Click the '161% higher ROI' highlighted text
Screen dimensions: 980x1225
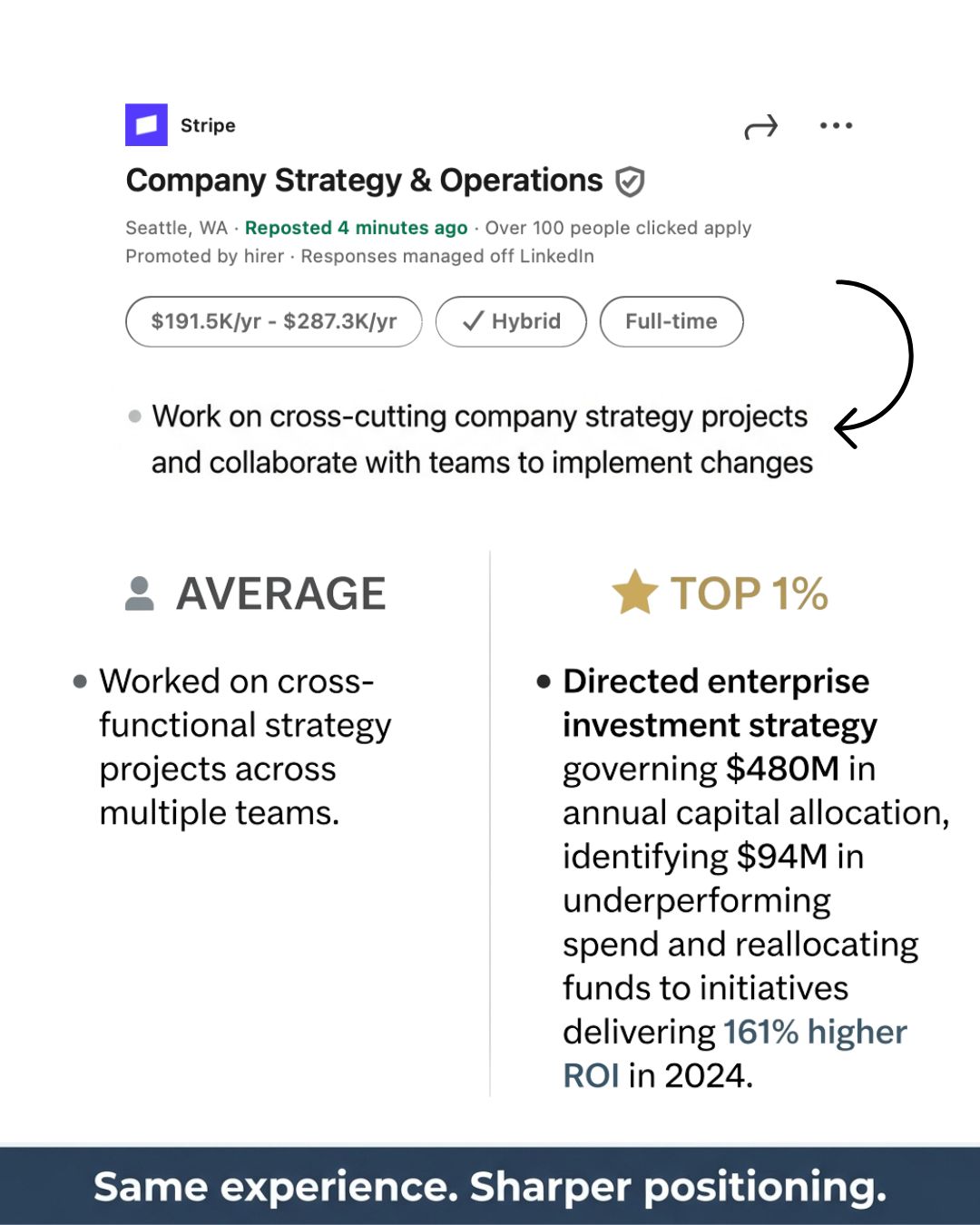(735, 1053)
